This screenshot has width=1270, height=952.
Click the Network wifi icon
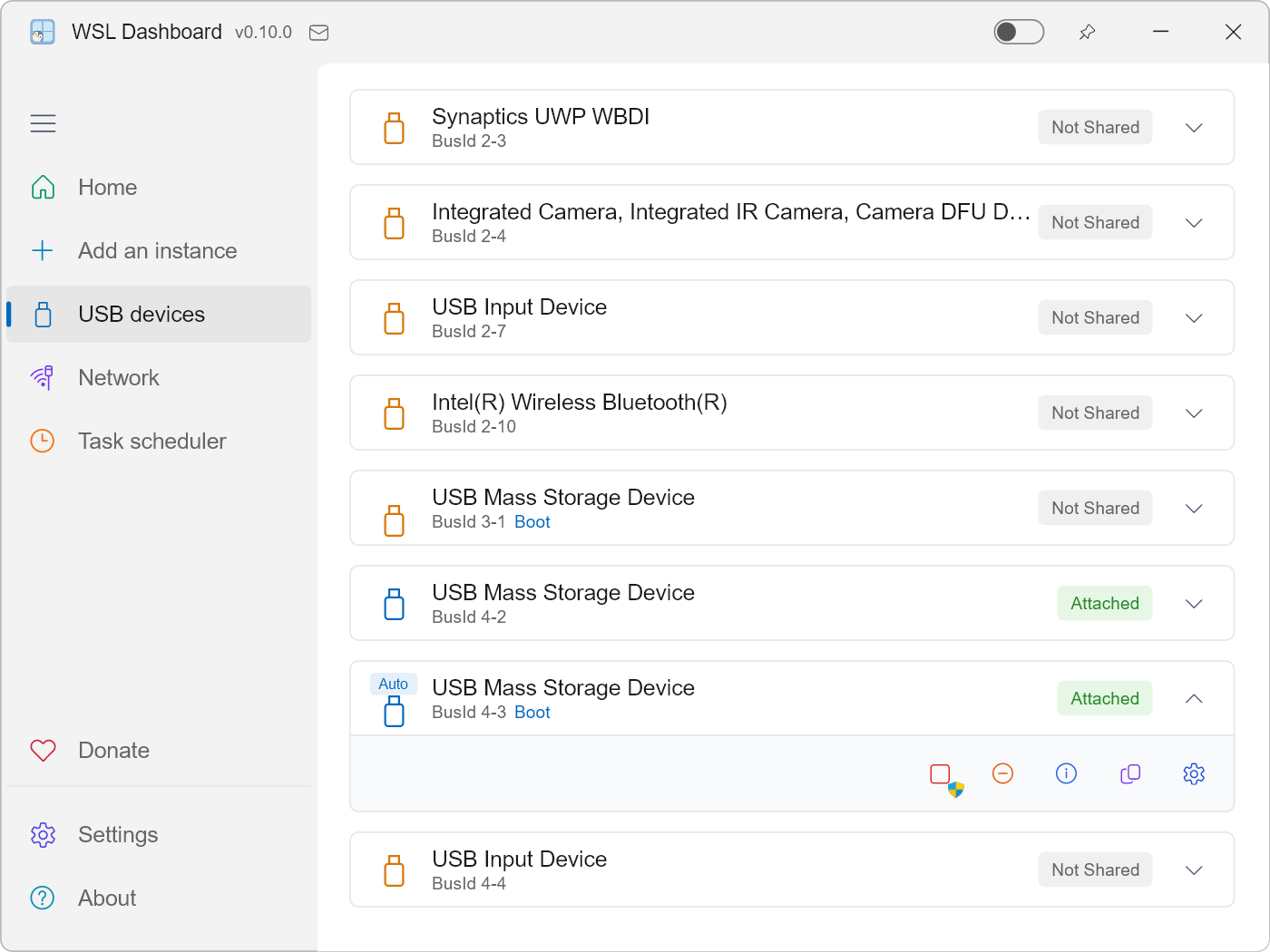pyautogui.click(x=43, y=377)
